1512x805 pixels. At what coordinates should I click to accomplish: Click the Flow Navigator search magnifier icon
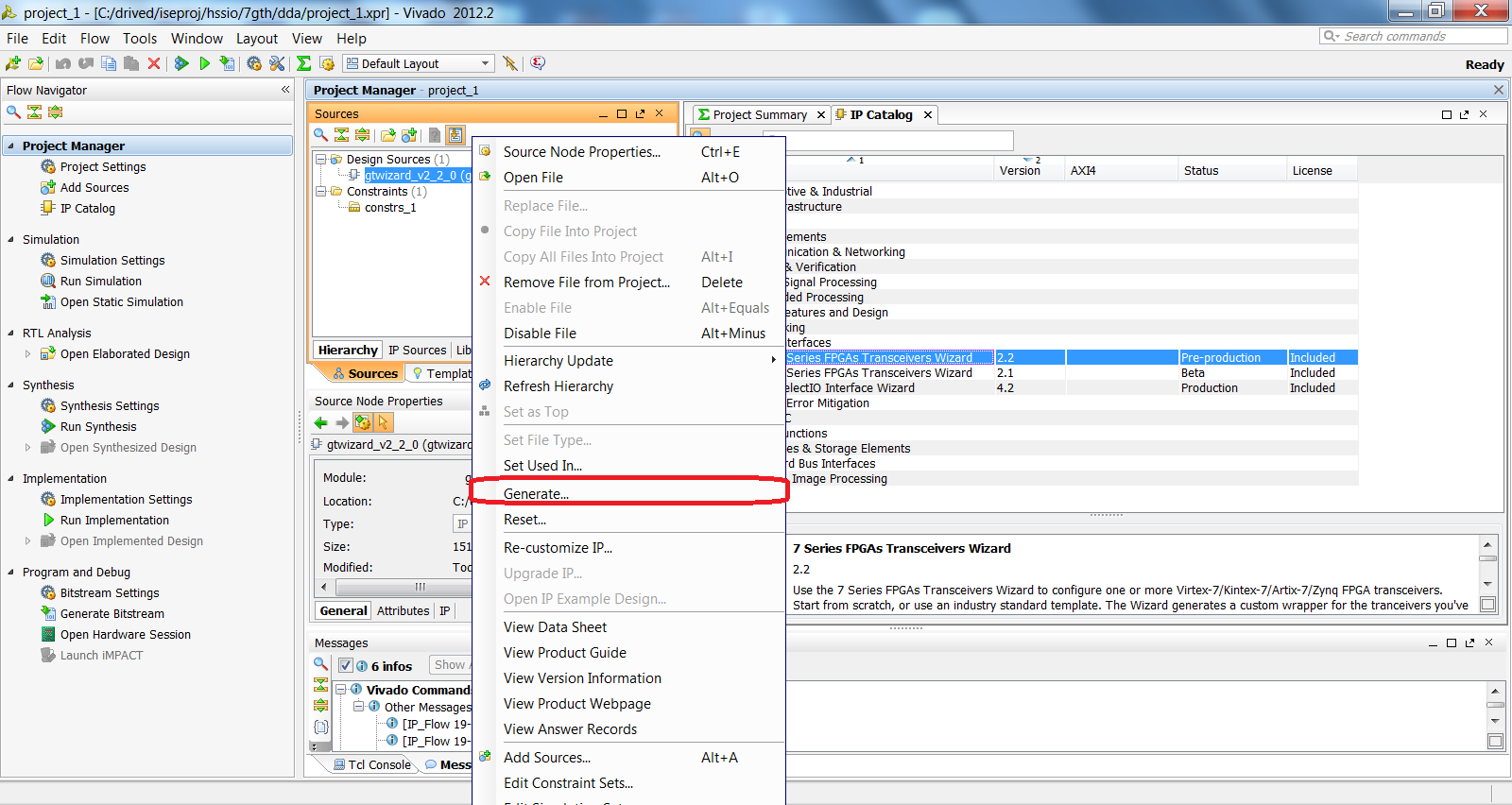13,111
